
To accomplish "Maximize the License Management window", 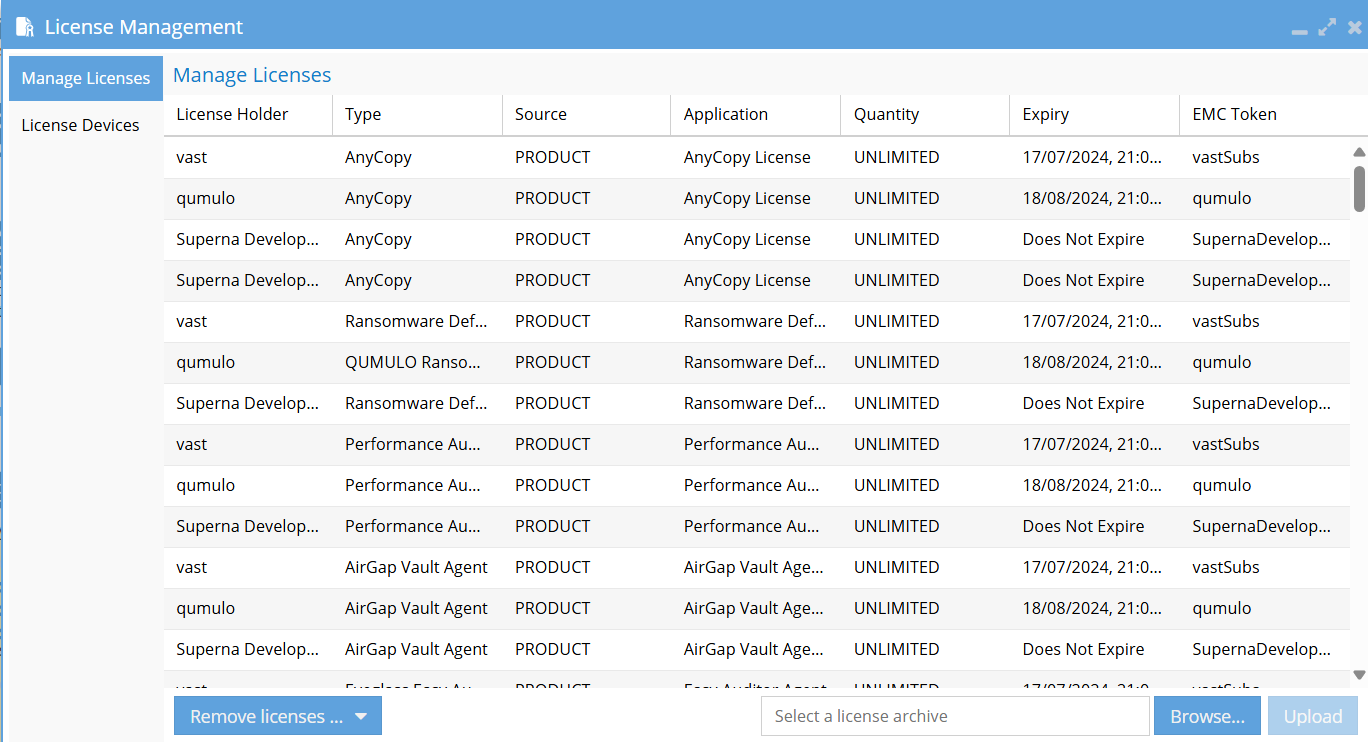I will (1327, 28).
